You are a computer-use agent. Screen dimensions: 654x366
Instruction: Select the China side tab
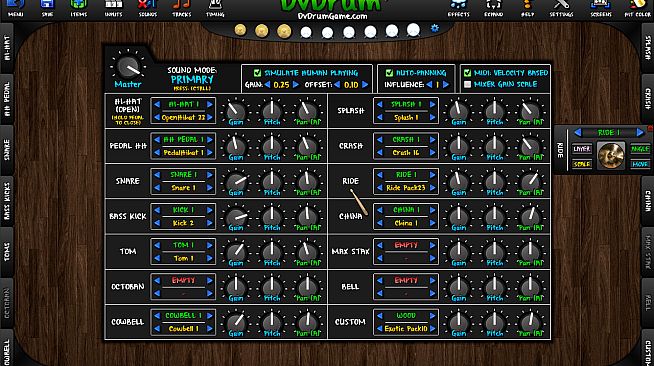point(648,201)
